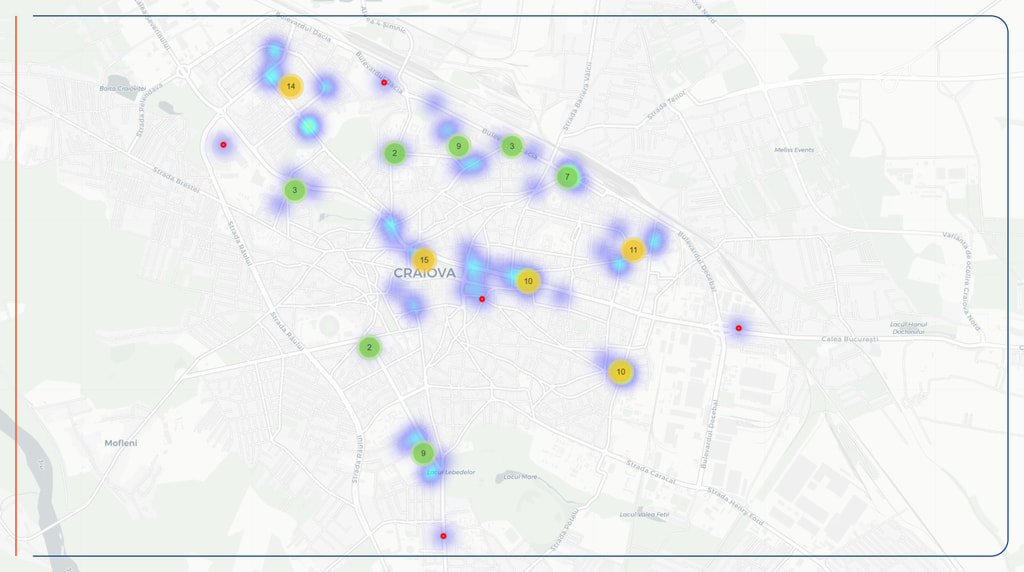Click the Calea Bucuresti road label

coord(850,339)
